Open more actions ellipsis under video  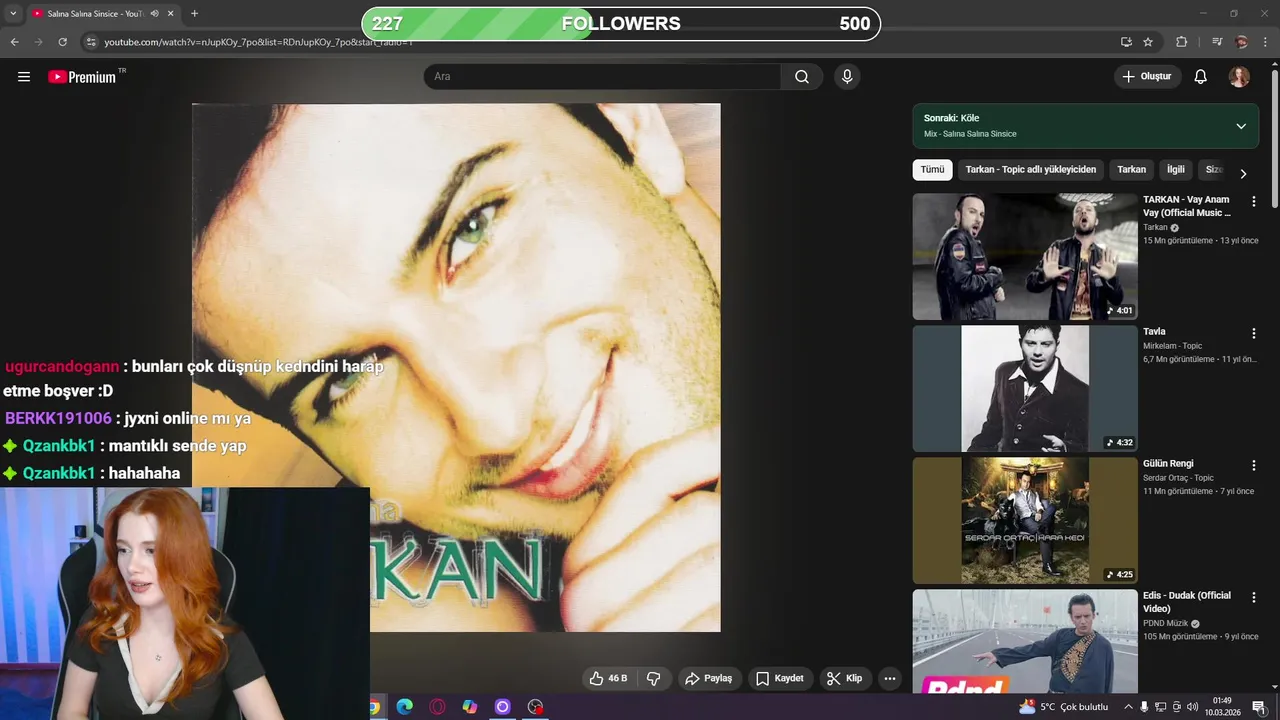coord(889,678)
